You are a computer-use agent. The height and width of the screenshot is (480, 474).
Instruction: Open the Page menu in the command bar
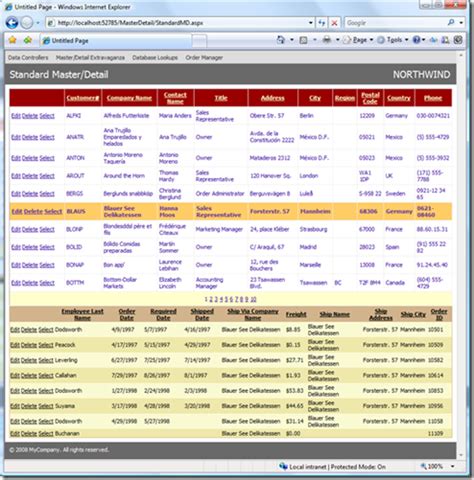(x=358, y=40)
